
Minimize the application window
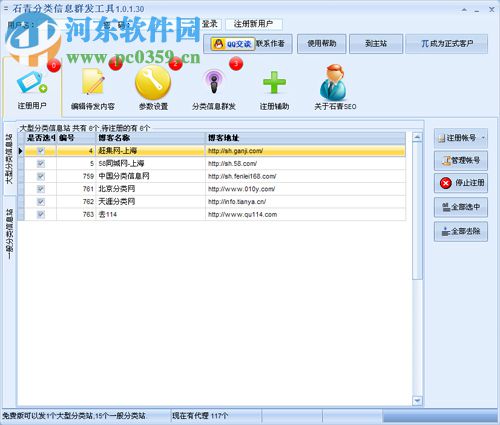(x=477, y=10)
